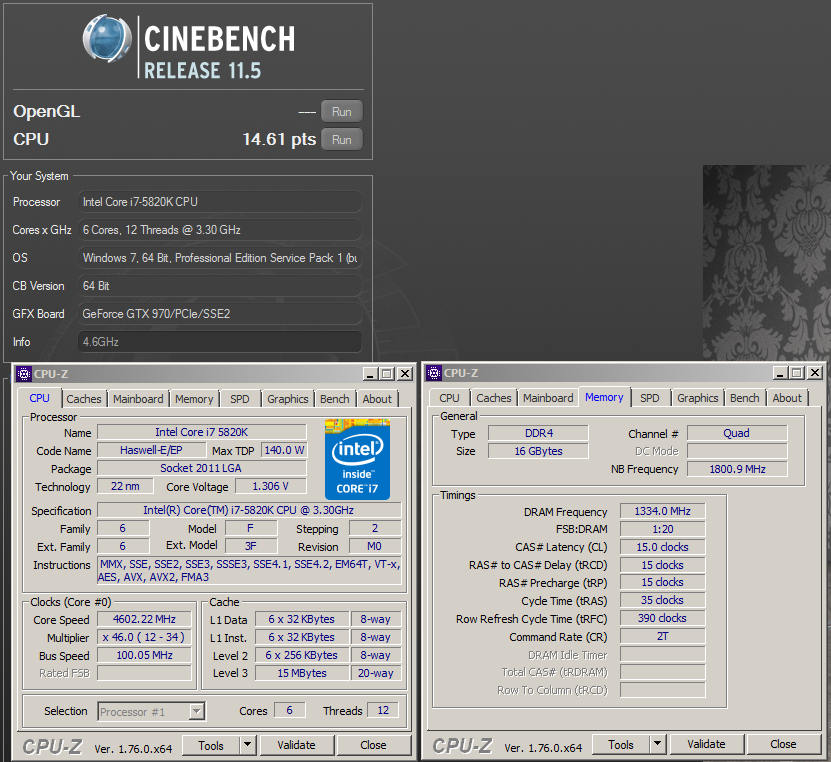Click the Command Rate value 2T
The width and height of the screenshot is (831, 762).
662,636
